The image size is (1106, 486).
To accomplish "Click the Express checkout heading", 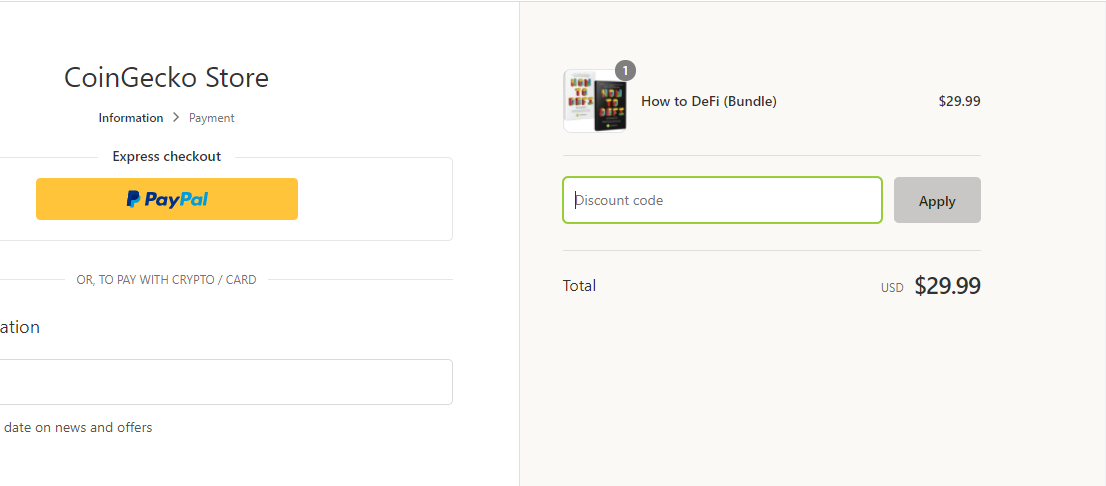I will [166, 157].
